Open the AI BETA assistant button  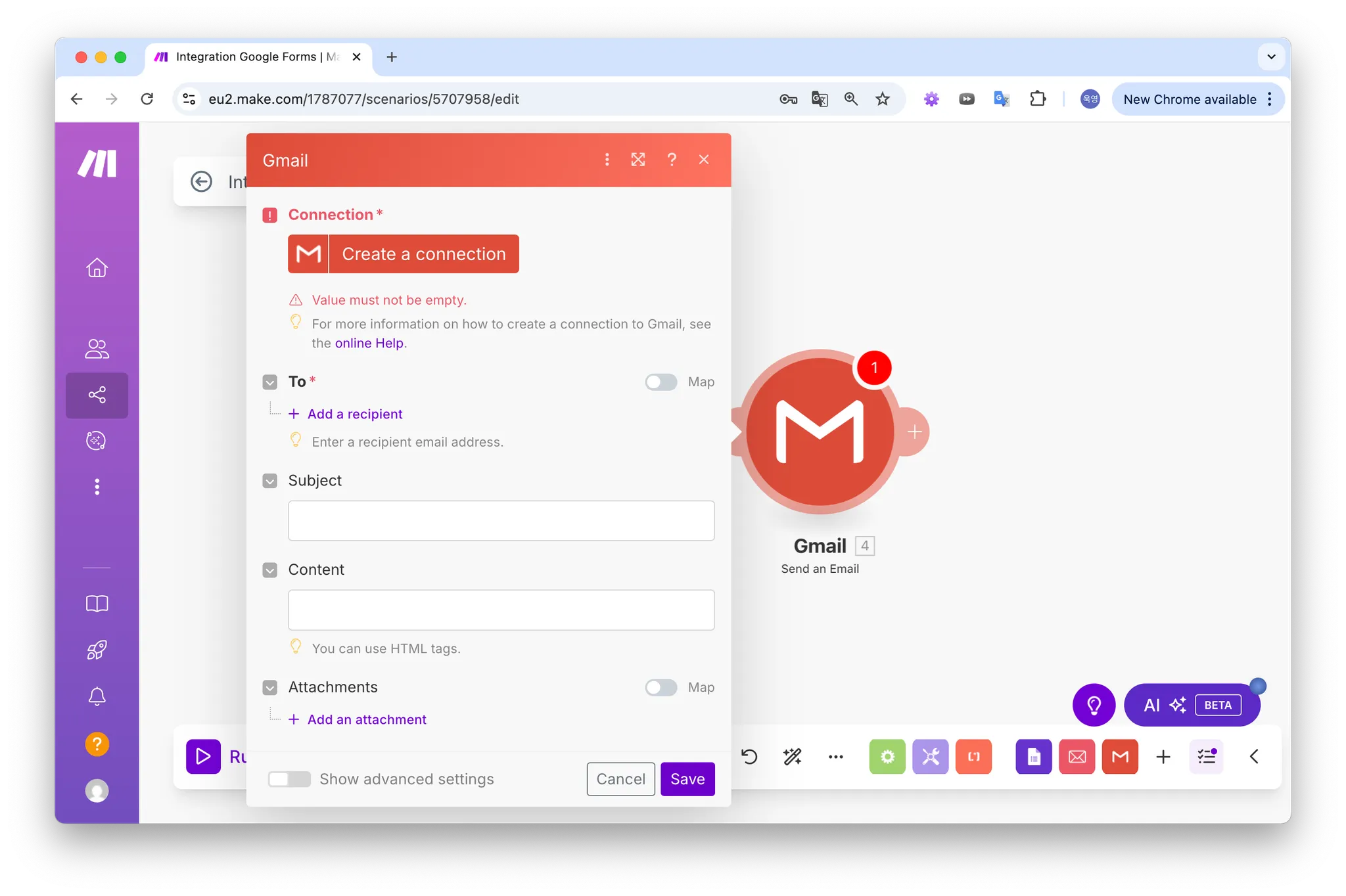click(x=1192, y=705)
